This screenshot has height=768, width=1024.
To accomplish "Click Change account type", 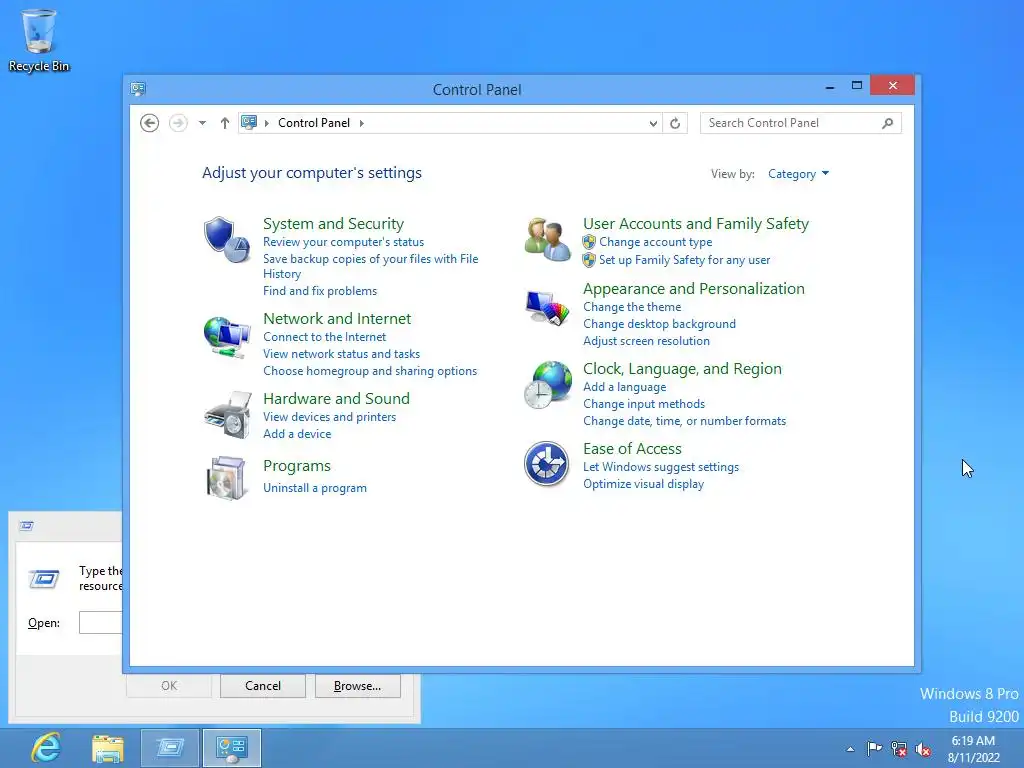I will (655, 242).
